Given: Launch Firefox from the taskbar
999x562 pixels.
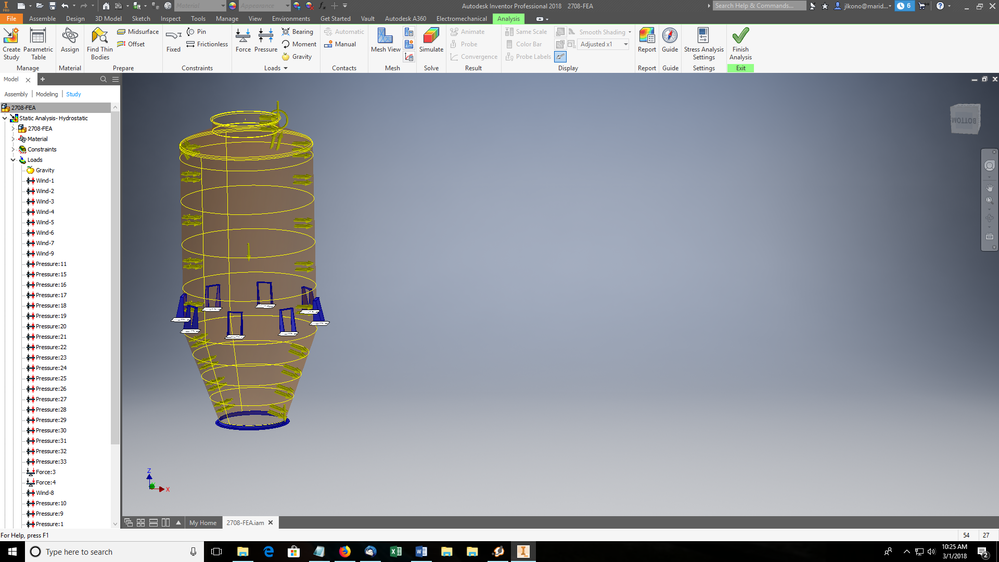Looking at the screenshot, I should coord(345,551).
